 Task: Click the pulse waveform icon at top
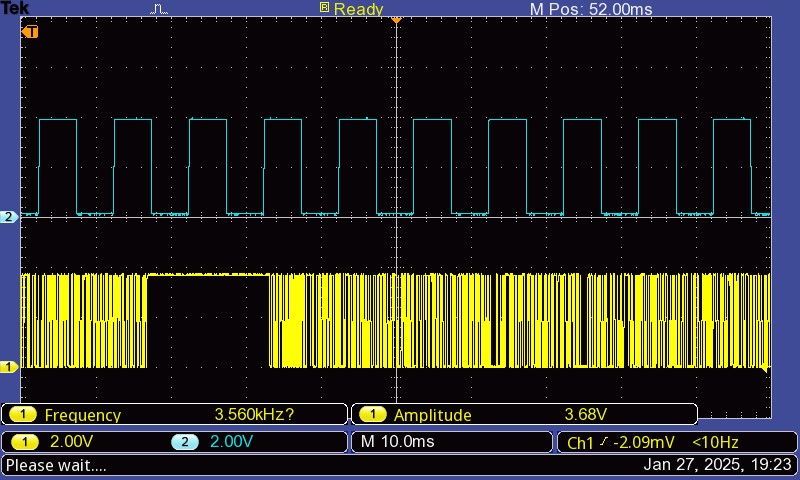pos(160,9)
